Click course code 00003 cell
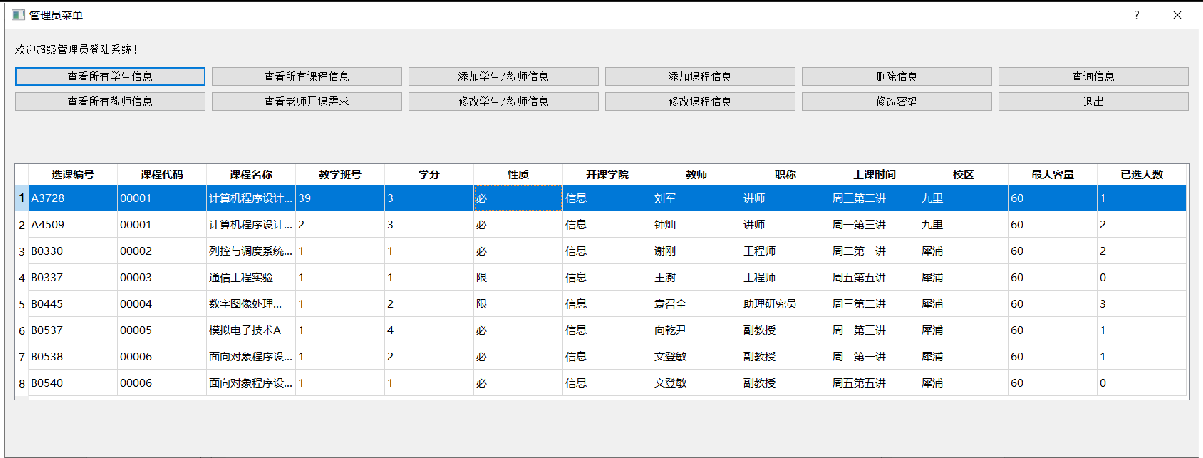This screenshot has height=458, width=1203. [x=162, y=277]
